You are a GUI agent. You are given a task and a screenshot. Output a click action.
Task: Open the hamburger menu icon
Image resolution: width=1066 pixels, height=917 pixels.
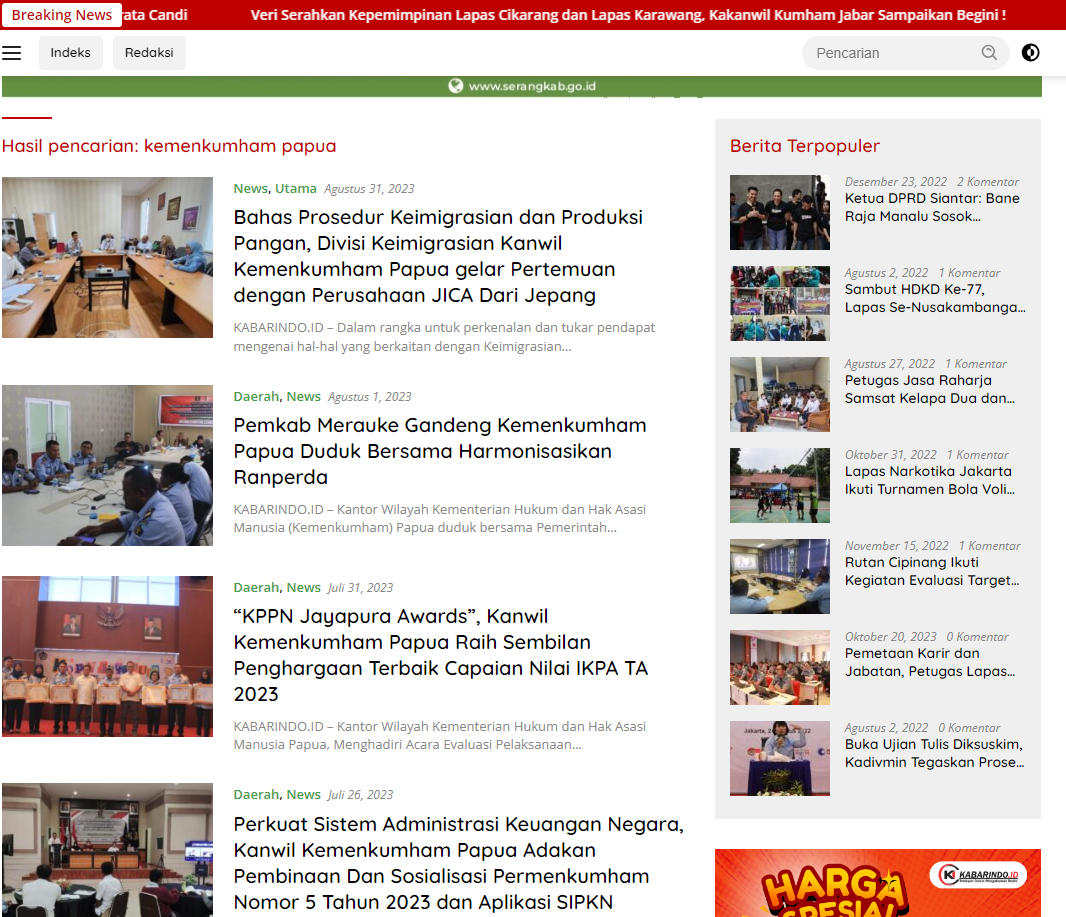(12, 53)
